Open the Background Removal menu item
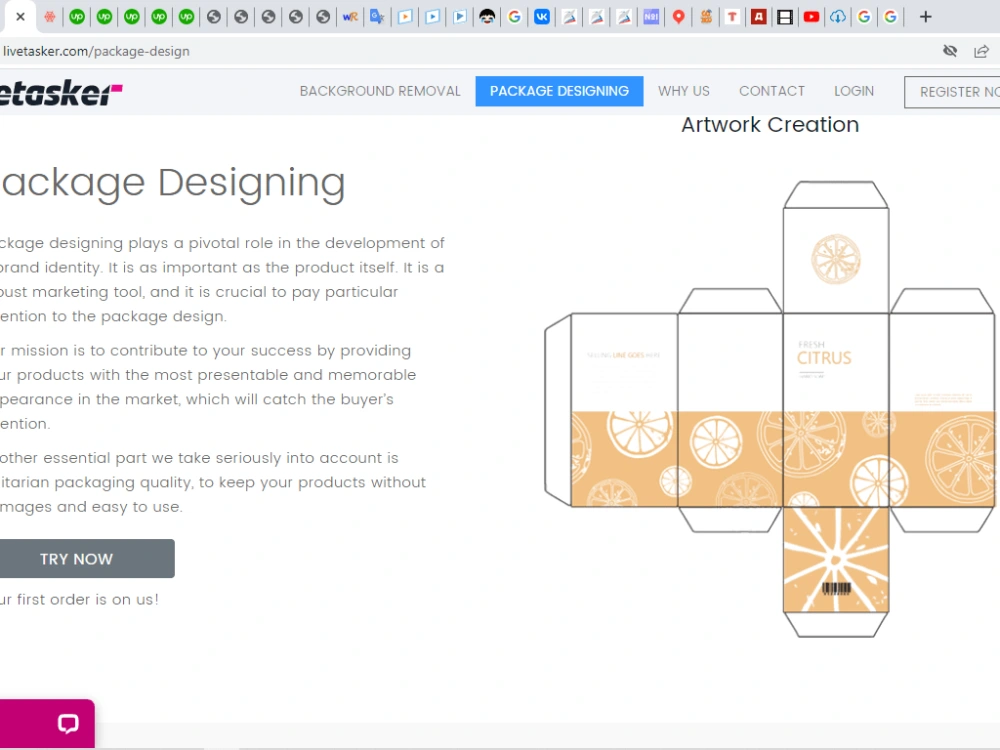The image size is (1000, 750). pos(380,91)
